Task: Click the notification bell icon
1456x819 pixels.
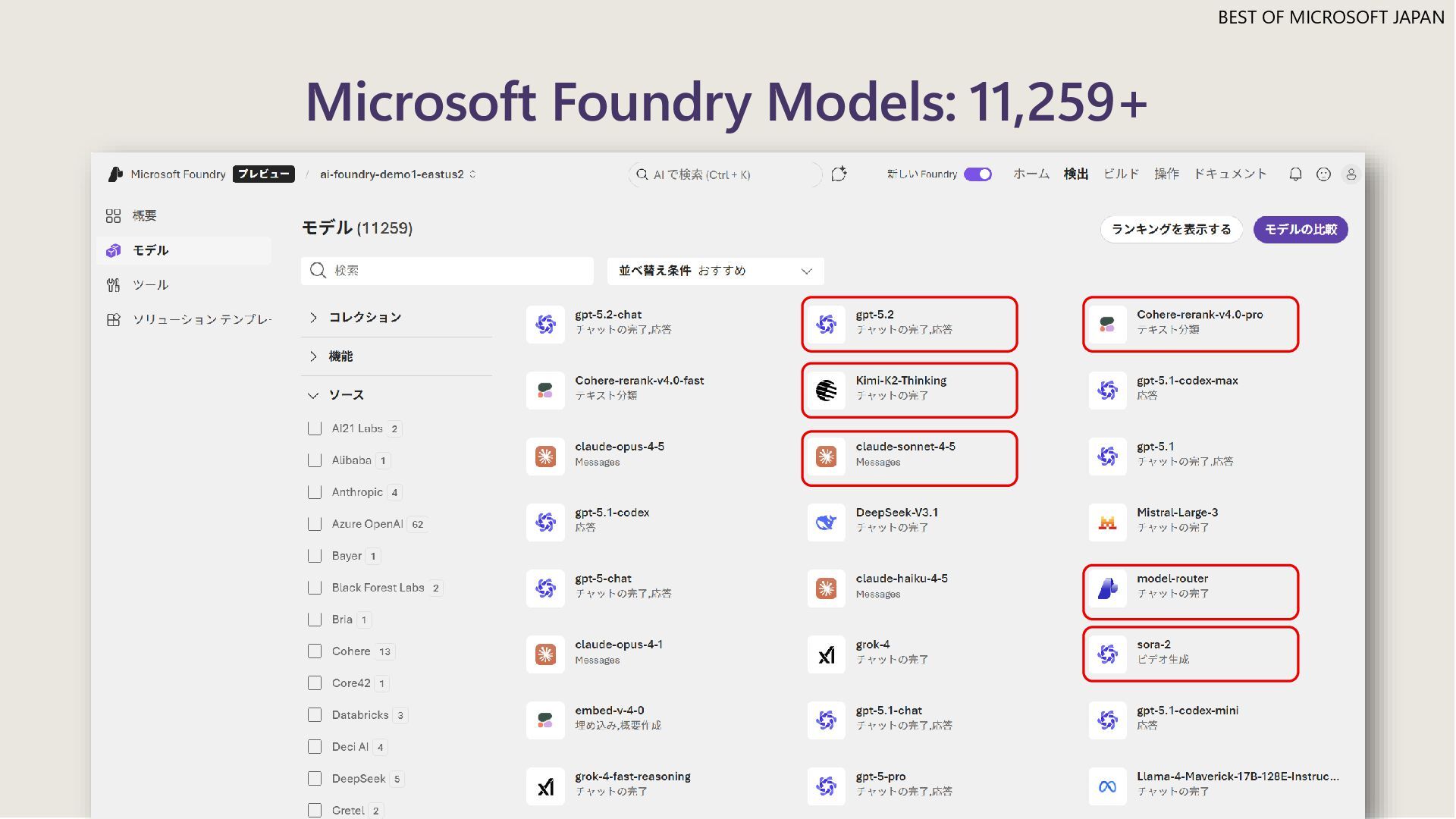Action: (x=1295, y=174)
